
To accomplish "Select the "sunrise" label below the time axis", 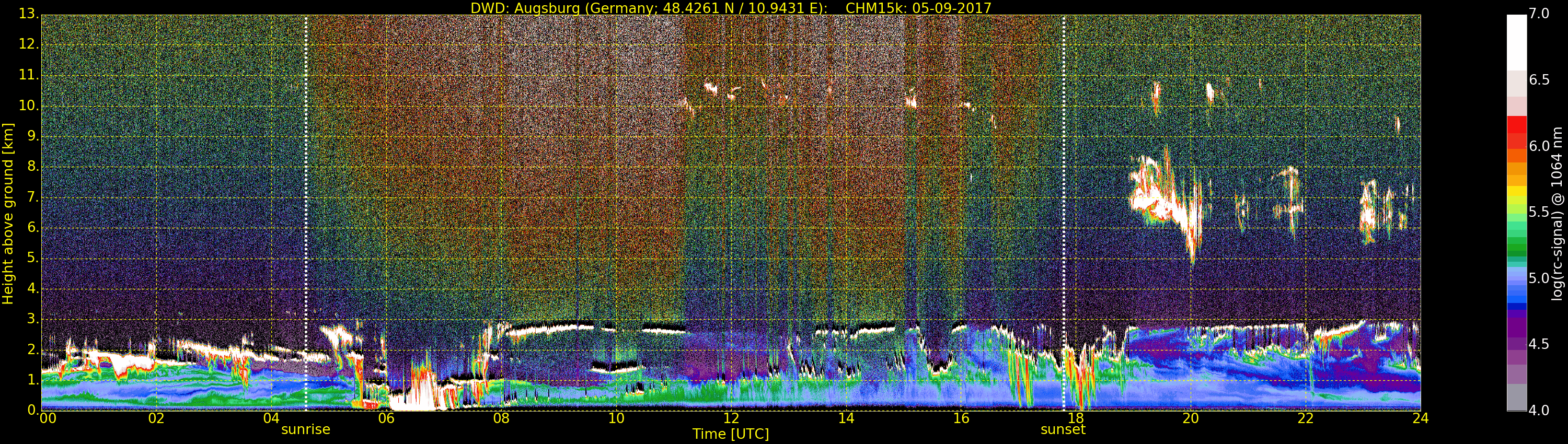I will coord(306,429).
